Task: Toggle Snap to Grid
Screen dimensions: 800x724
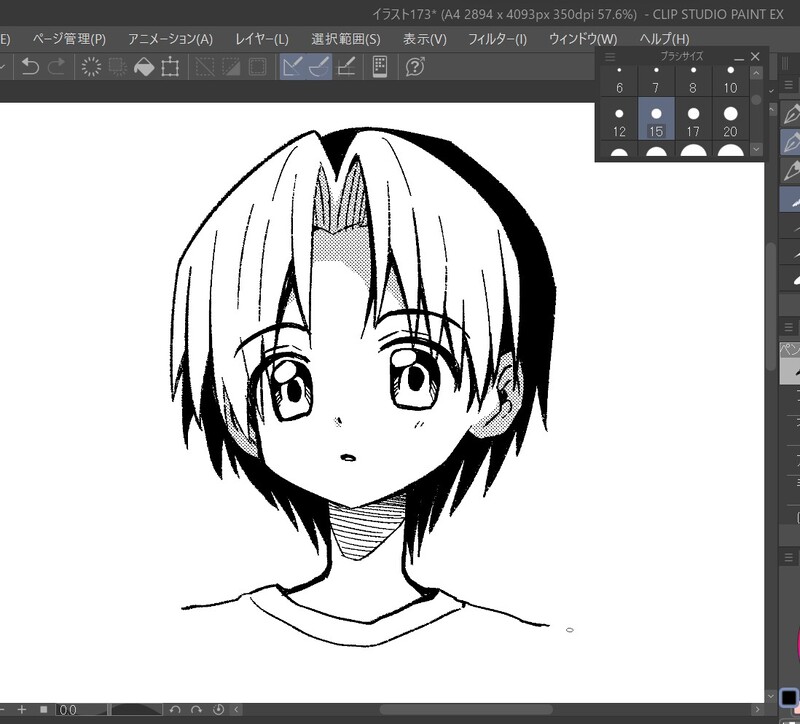Action: (x=346, y=66)
